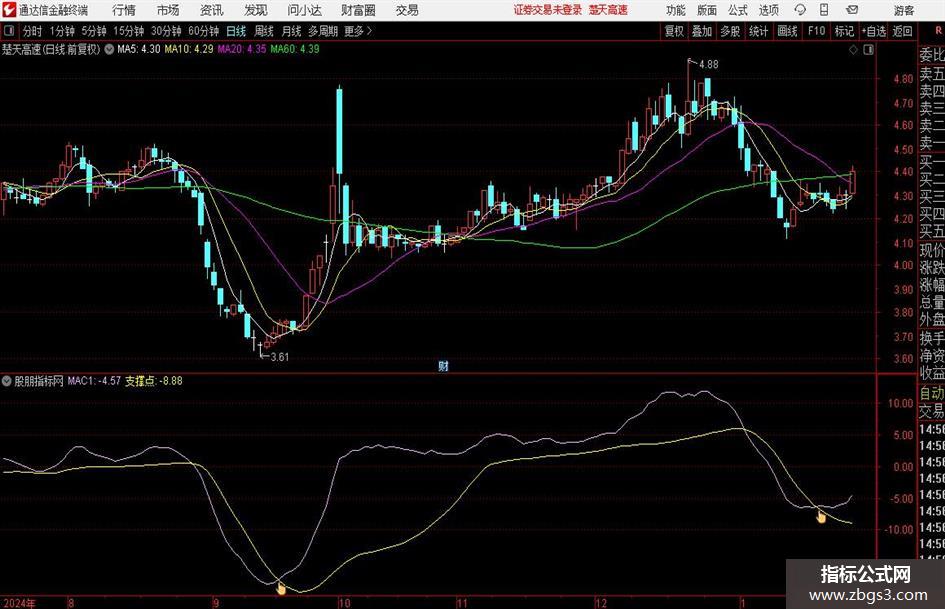Screen dimensions: 945x609
Task: Click the 游客 guest account label
Action: [903, 10]
